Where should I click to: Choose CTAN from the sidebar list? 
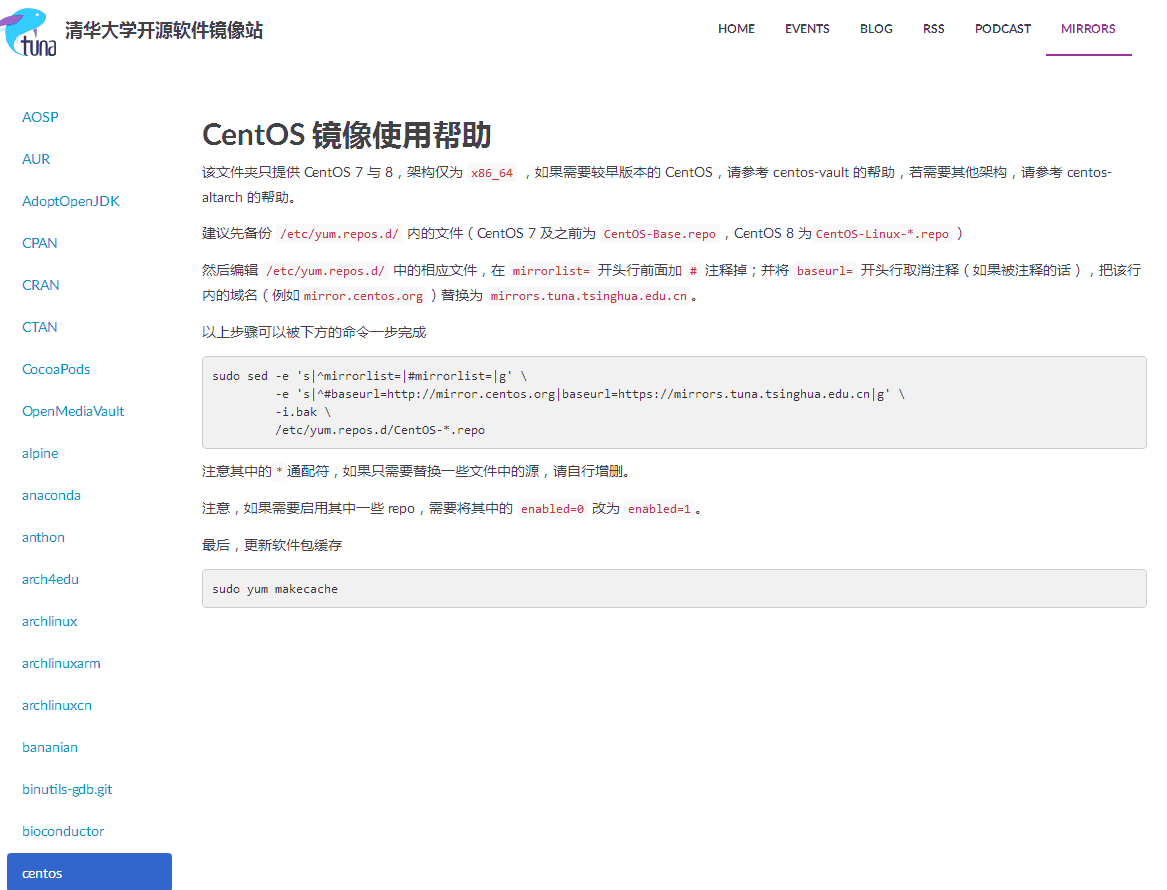pos(39,327)
